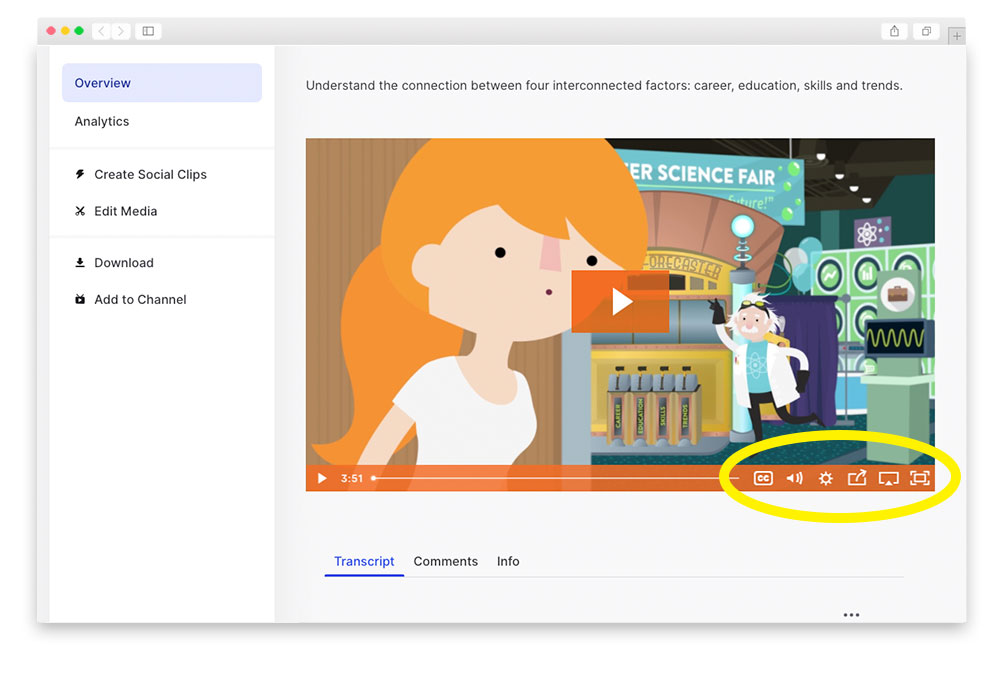Show the browser tab overview

[x=927, y=31]
